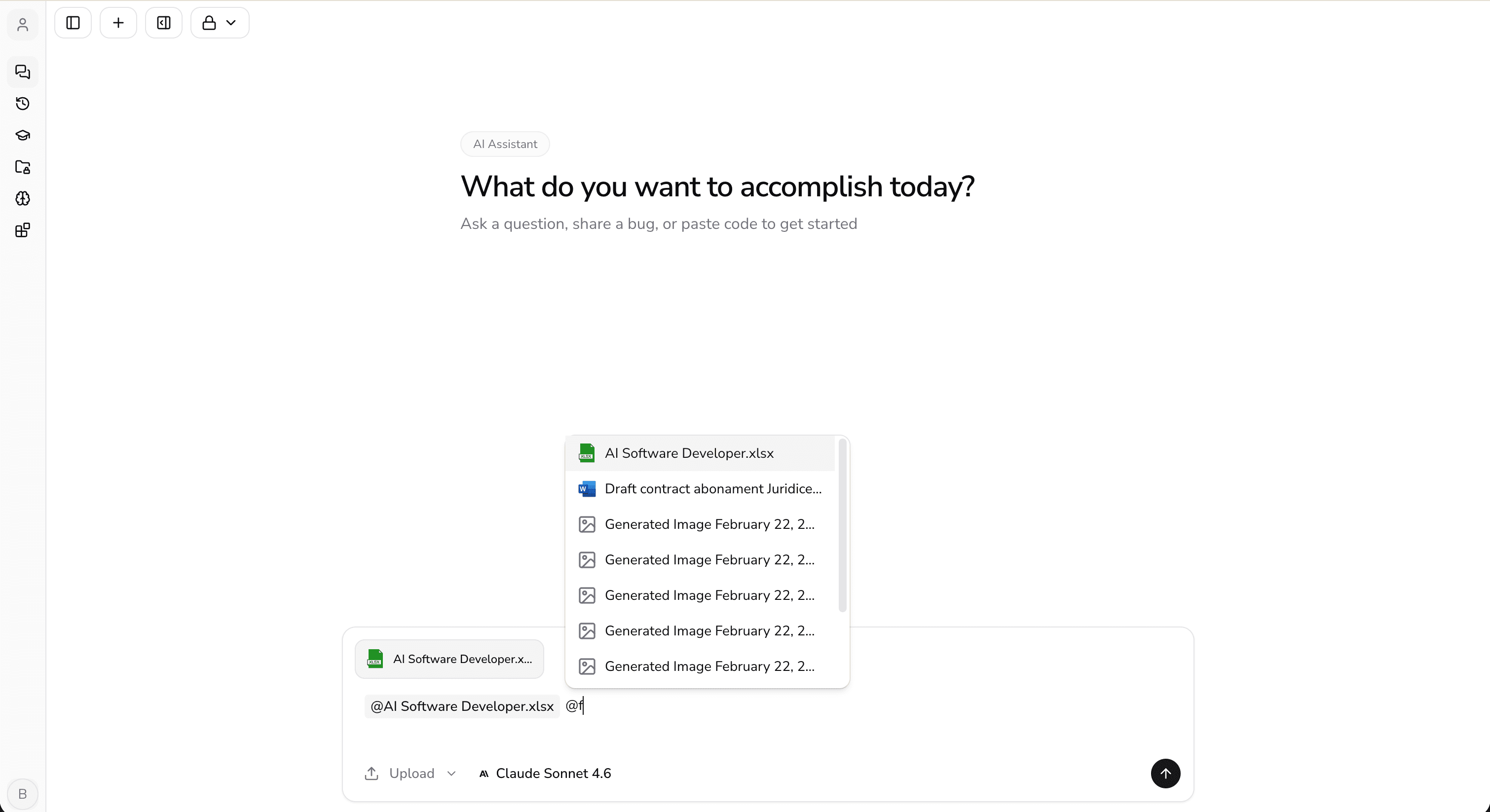This screenshot has width=1490, height=812.
Task: Click the user profile icon at top left
Action: point(22,25)
